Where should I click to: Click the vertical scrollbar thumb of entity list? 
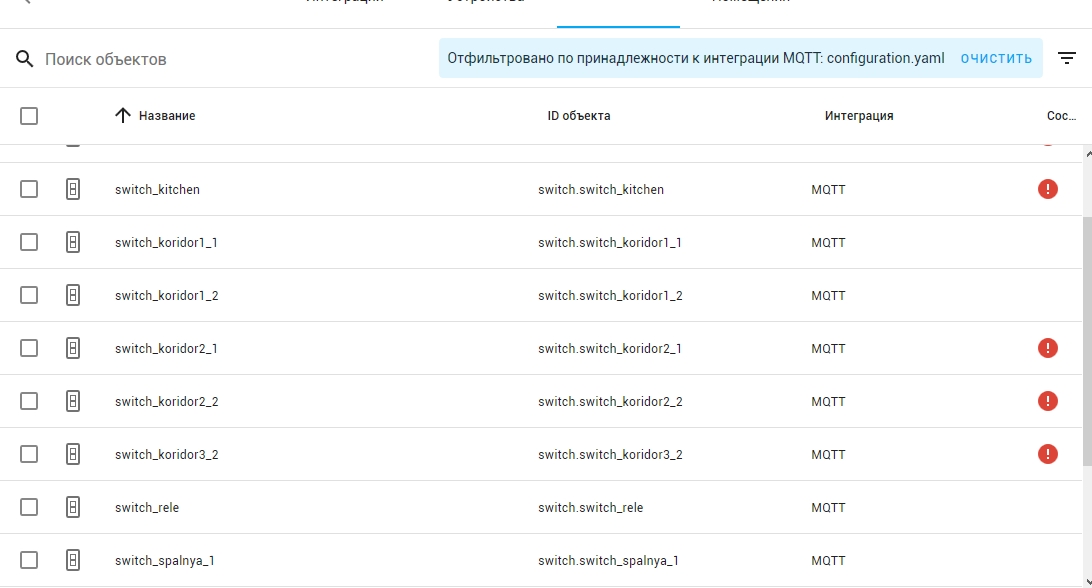coord(1087,341)
